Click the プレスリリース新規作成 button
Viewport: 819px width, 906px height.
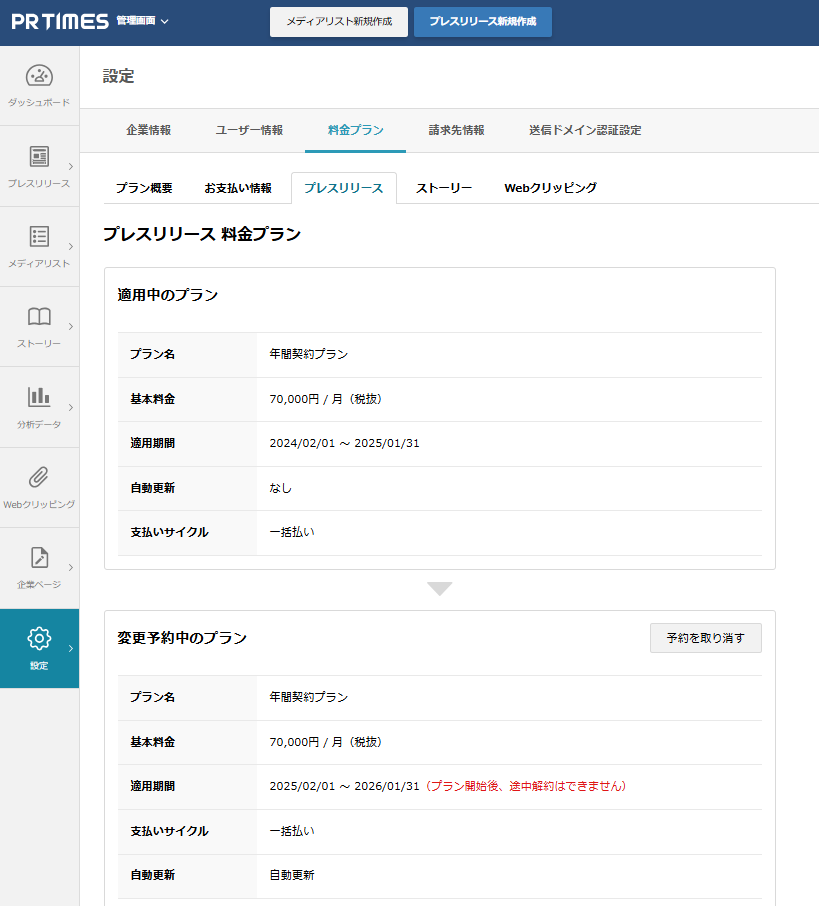click(x=482, y=22)
